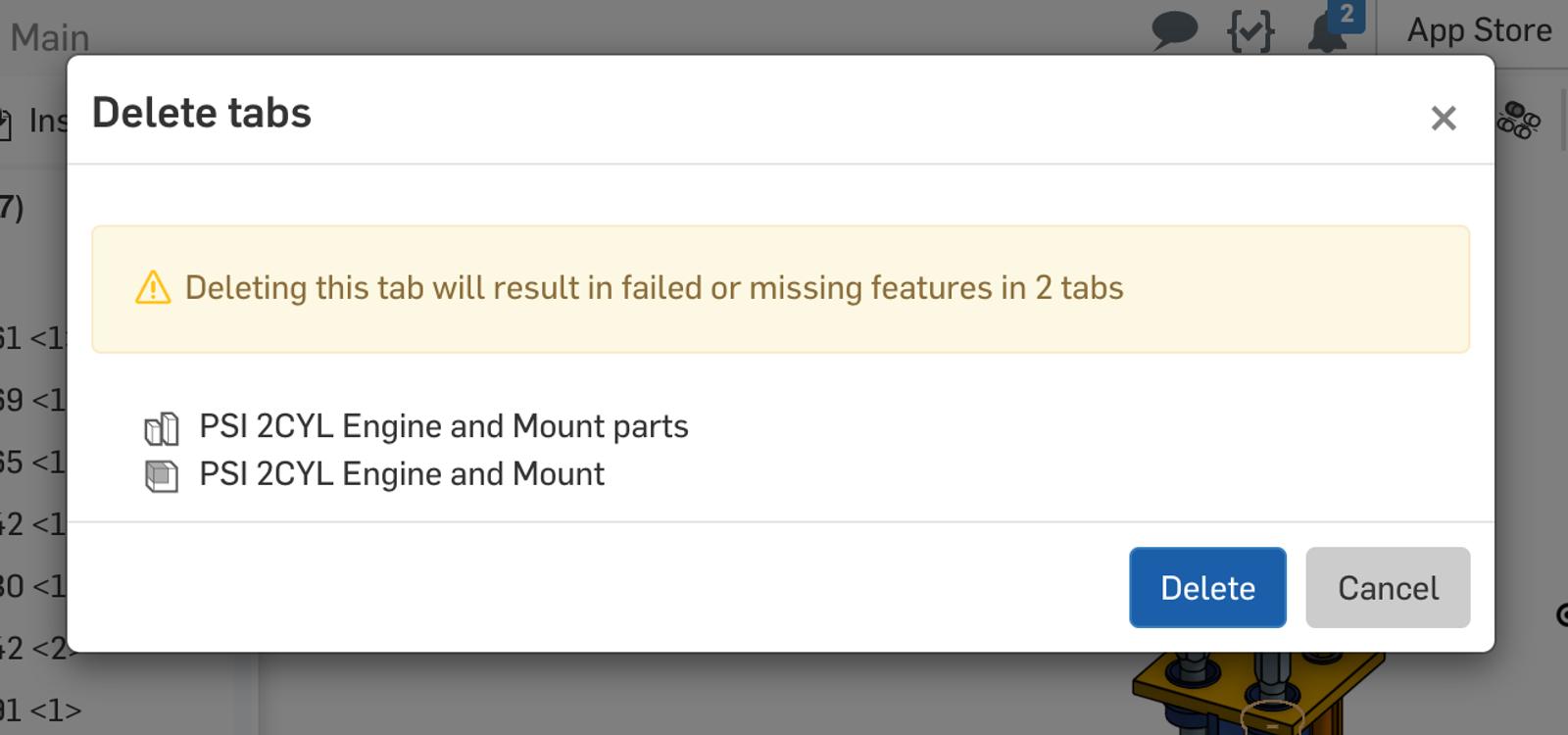Select the "PSI 2CYL Engine and Mount" entry
The width and height of the screenshot is (1568, 735).
(402, 474)
